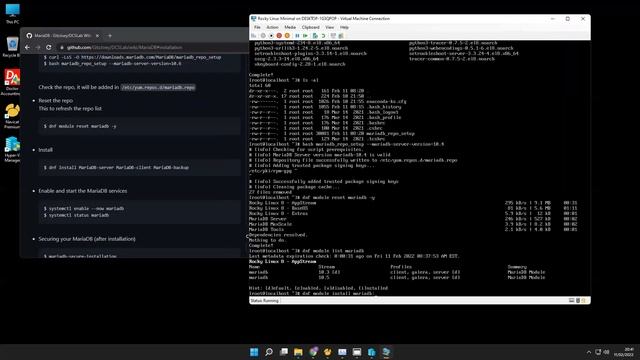Show hidden system tray icons

pyautogui.click(x=589, y=352)
